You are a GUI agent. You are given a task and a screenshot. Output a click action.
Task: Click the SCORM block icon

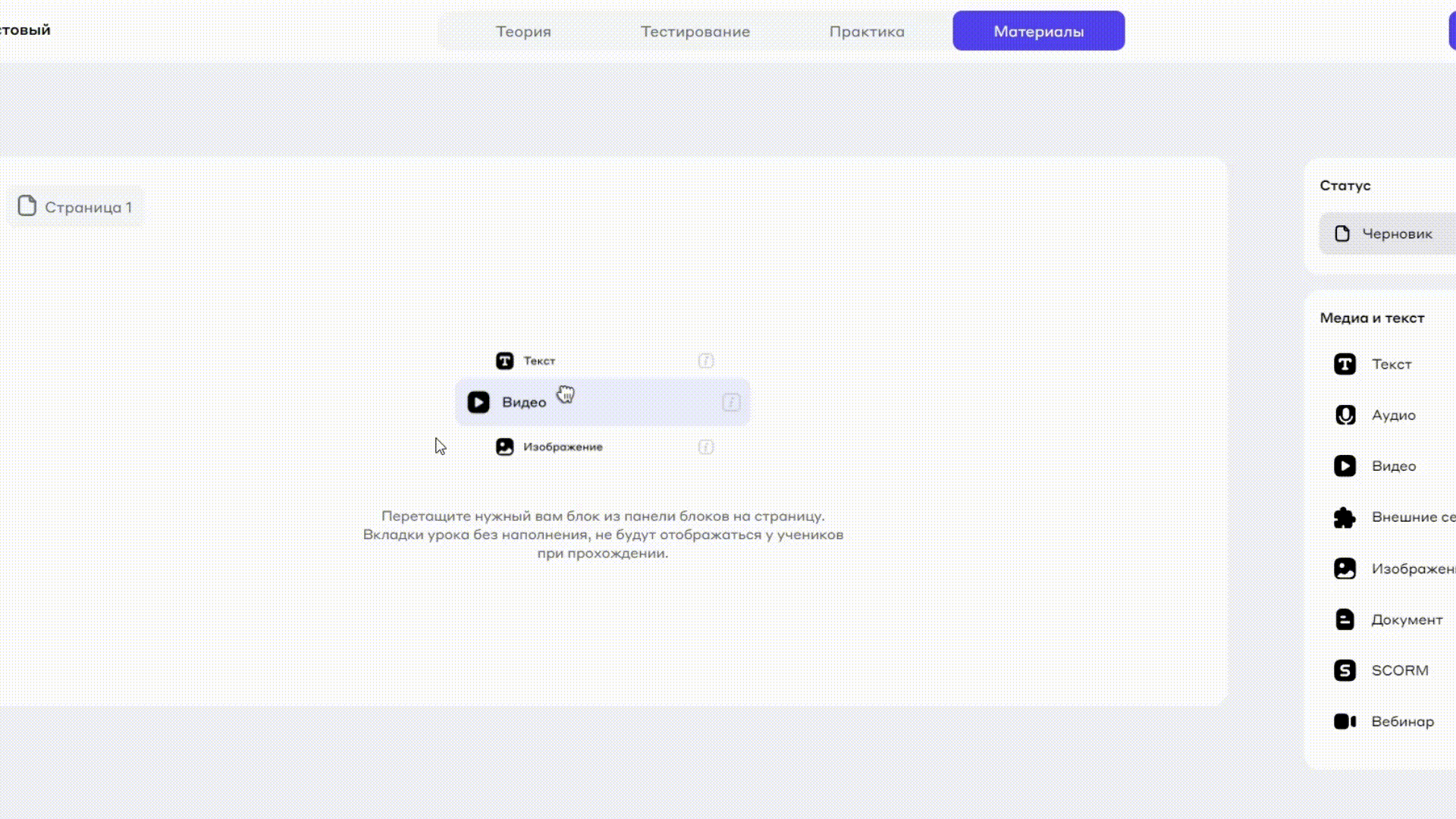(x=1345, y=670)
